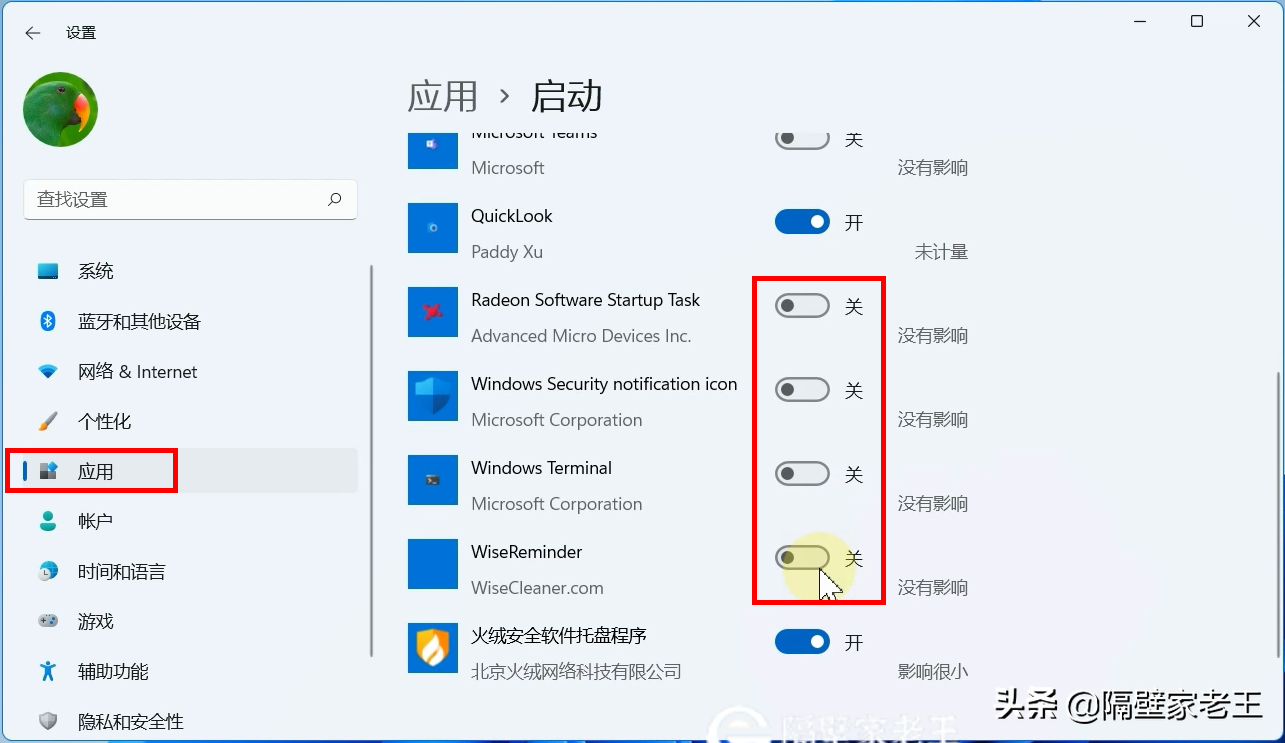Screen dimensions: 1285x743
Task: Enable Radeon Software Startup Task switch
Action: (x=802, y=306)
